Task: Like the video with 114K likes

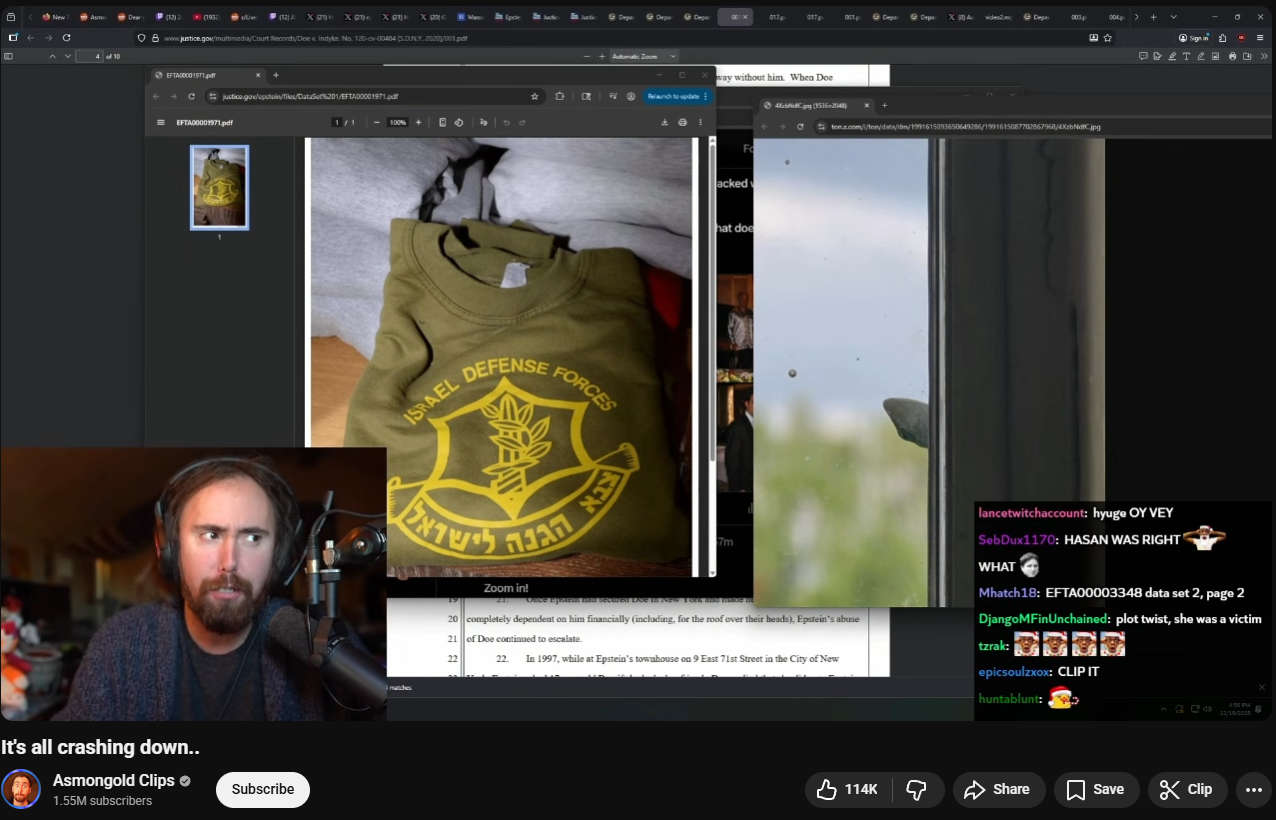Action: pyautogui.click(x=847, y=789)
